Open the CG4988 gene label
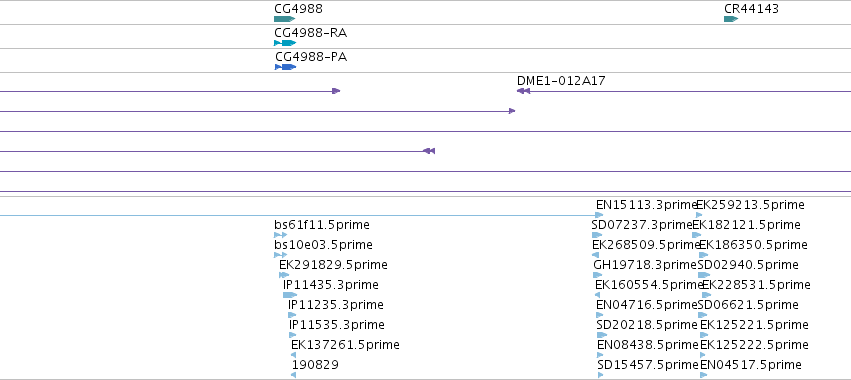 299,9
